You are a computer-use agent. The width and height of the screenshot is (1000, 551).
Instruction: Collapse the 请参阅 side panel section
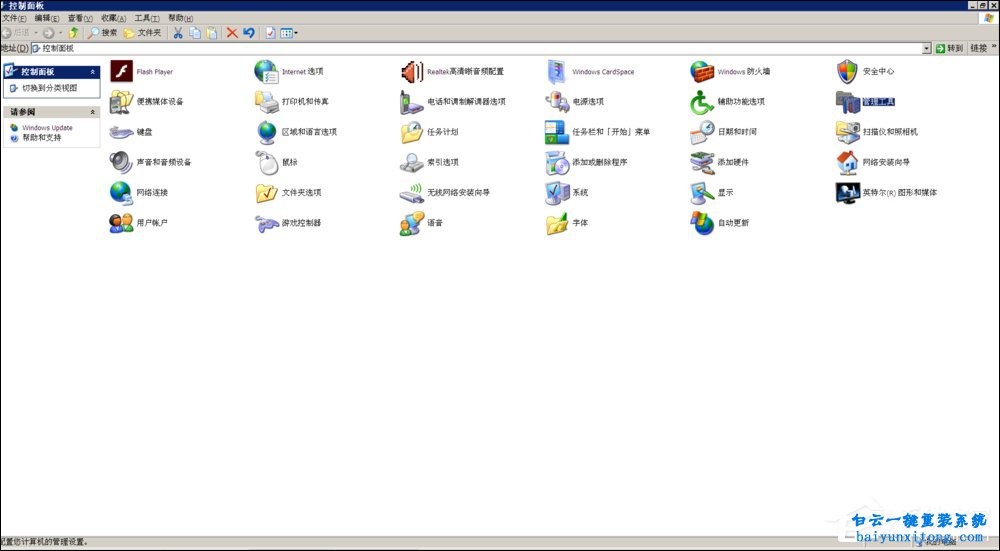pos(93,112)
